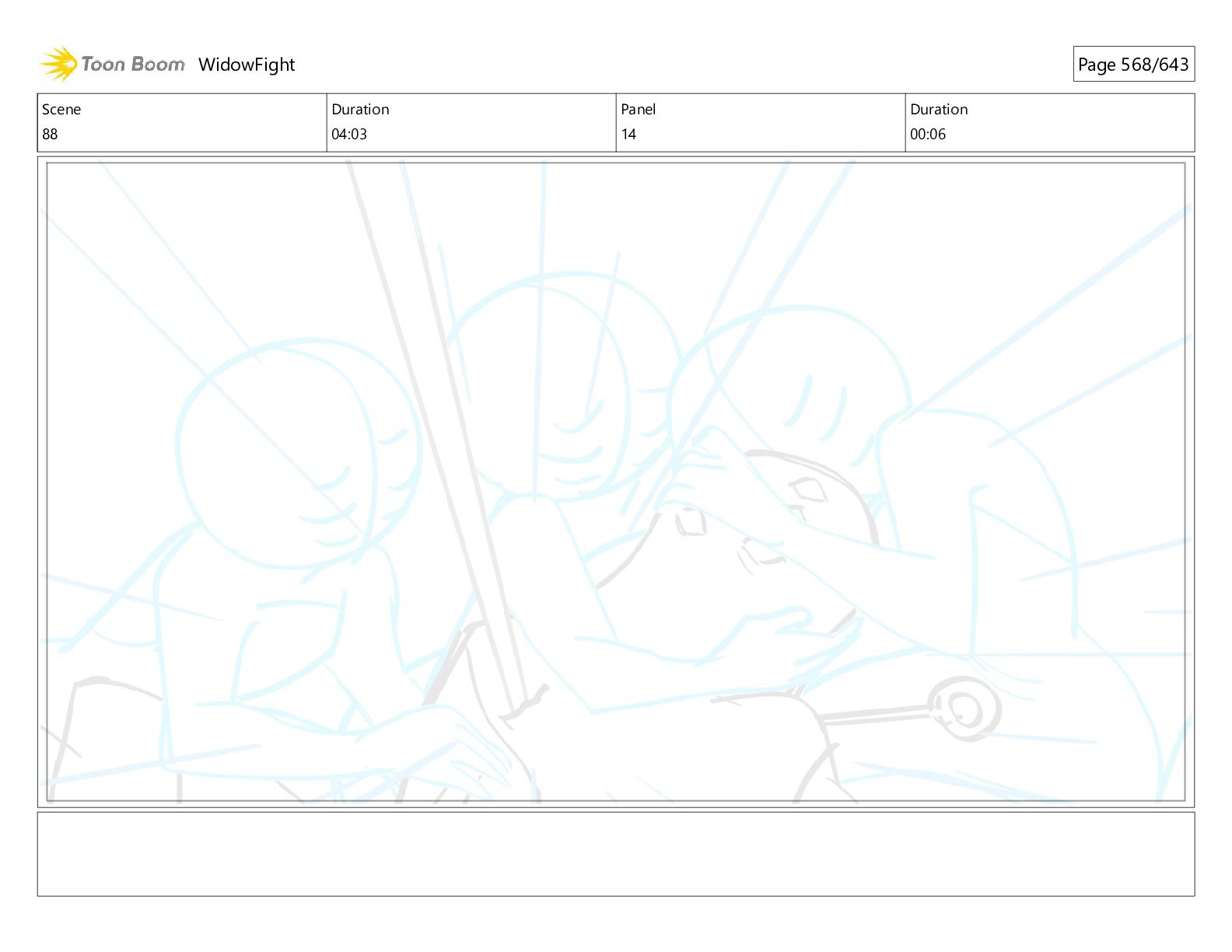1232x952 pixels.
Task: Click the panel duration value 00:06
Action: click(x=928, y=135)
